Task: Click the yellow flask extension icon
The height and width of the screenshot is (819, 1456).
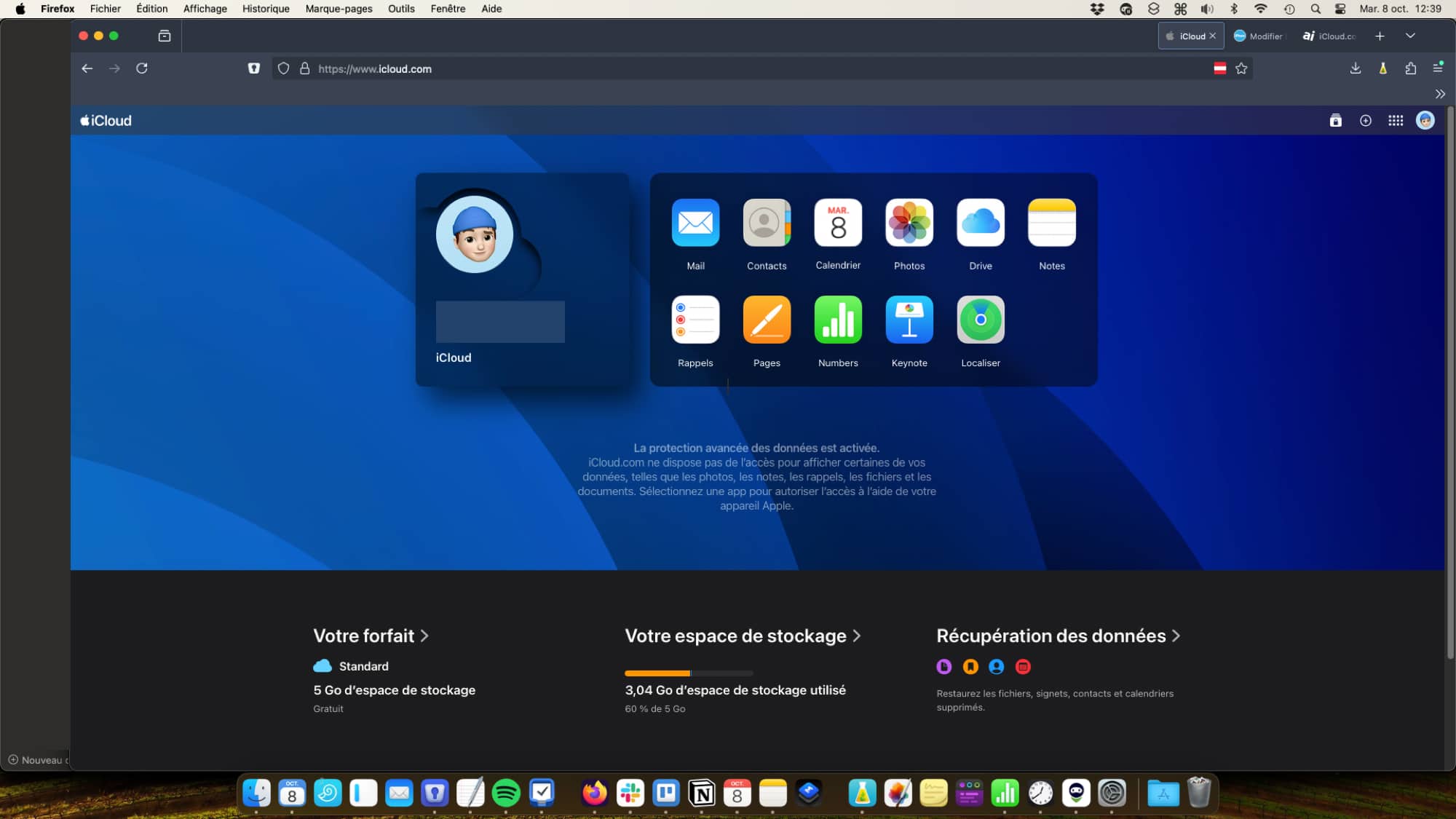Action: point(1383,68)
